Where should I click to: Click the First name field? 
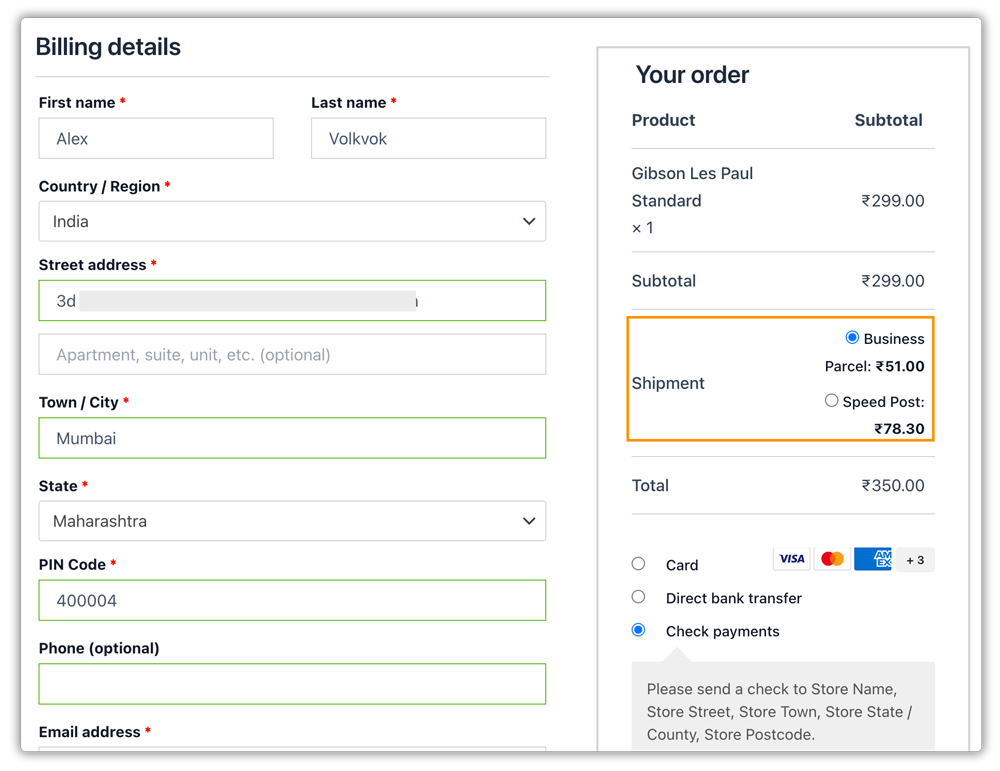(x=156, y=138)
